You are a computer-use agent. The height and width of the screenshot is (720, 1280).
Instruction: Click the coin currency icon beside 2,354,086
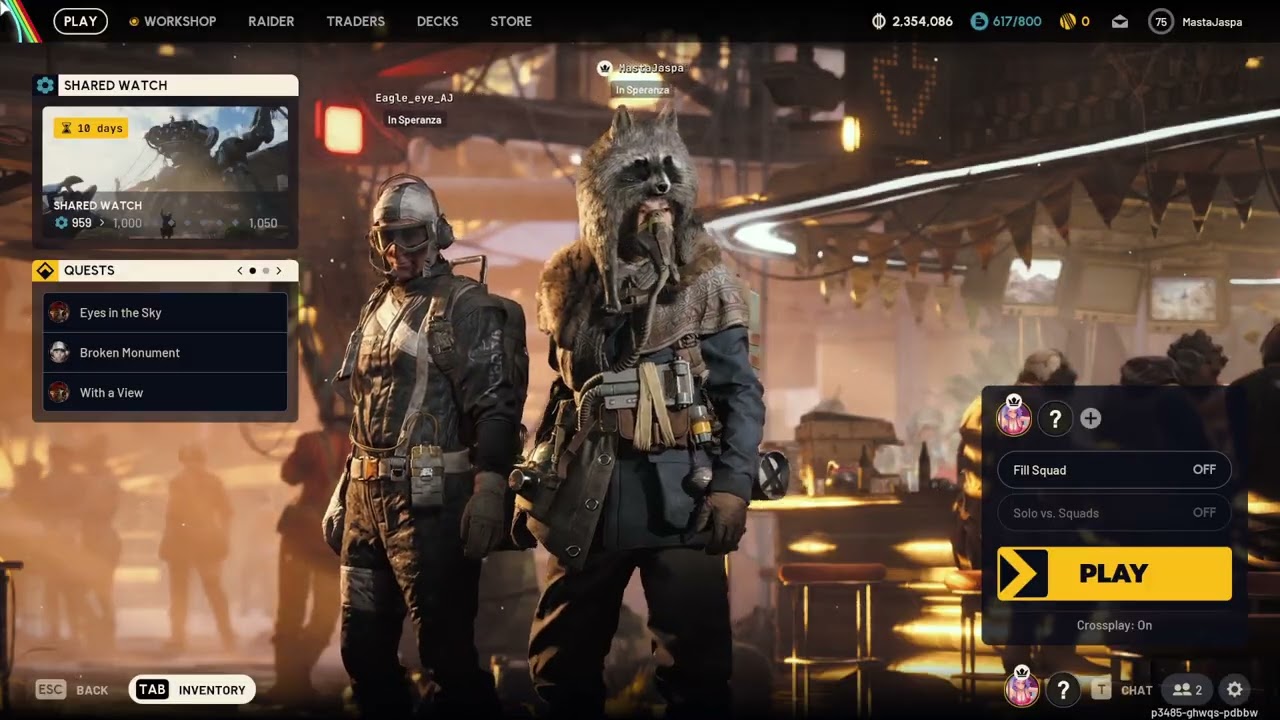pos(880,21)
